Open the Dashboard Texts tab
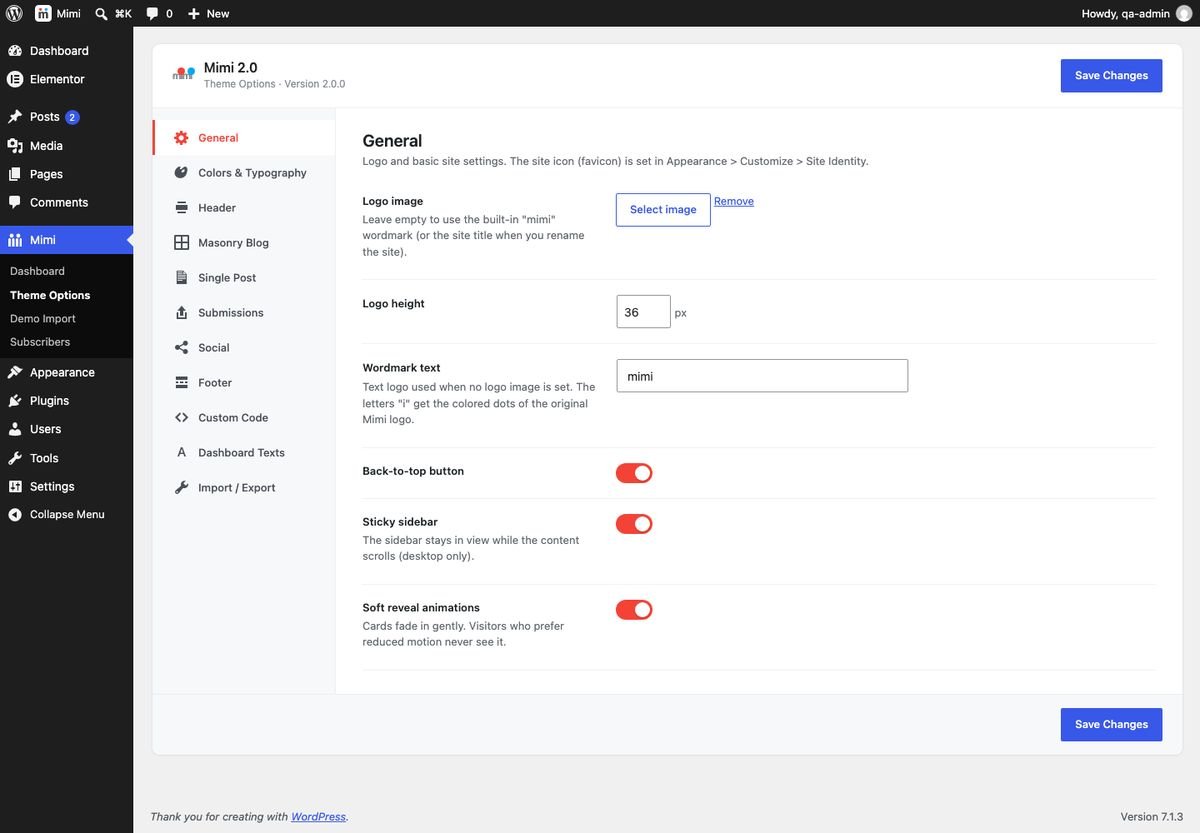This screenshot has height=833, width=1200. [x=244, y=453]
